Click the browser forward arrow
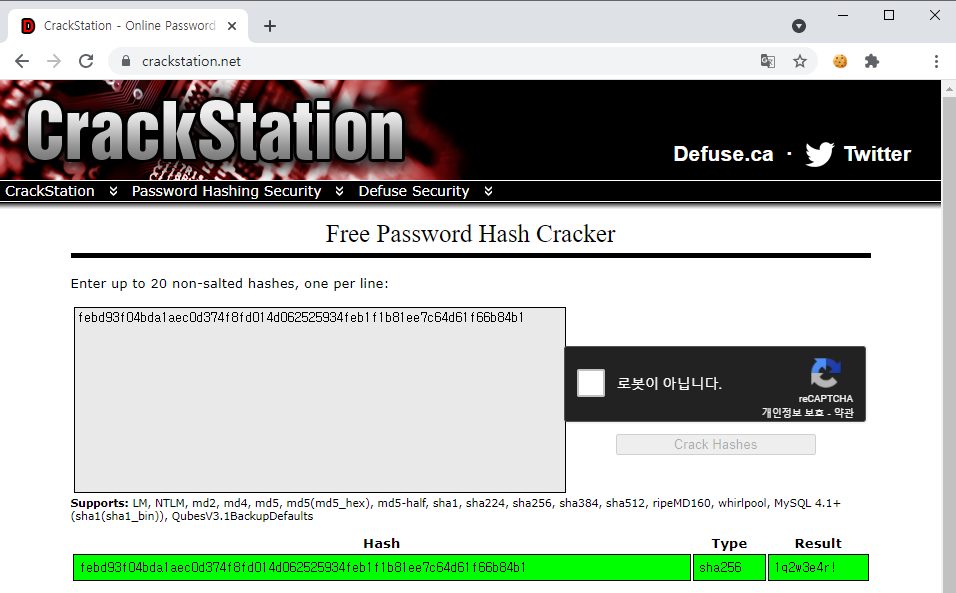956x593 pixels. pos(54,61)
